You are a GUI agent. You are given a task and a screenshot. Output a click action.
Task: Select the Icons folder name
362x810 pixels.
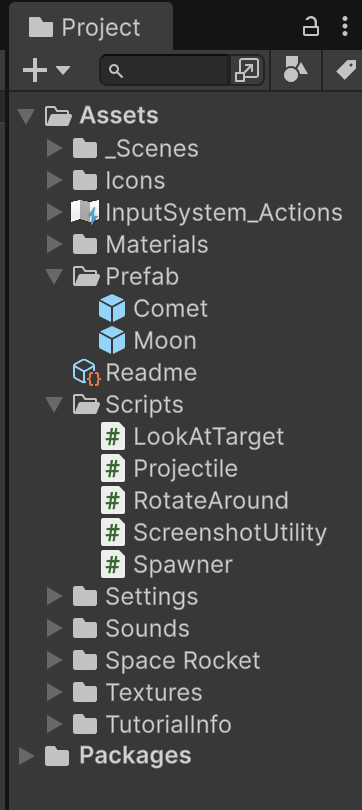click(x=135, y=181)
